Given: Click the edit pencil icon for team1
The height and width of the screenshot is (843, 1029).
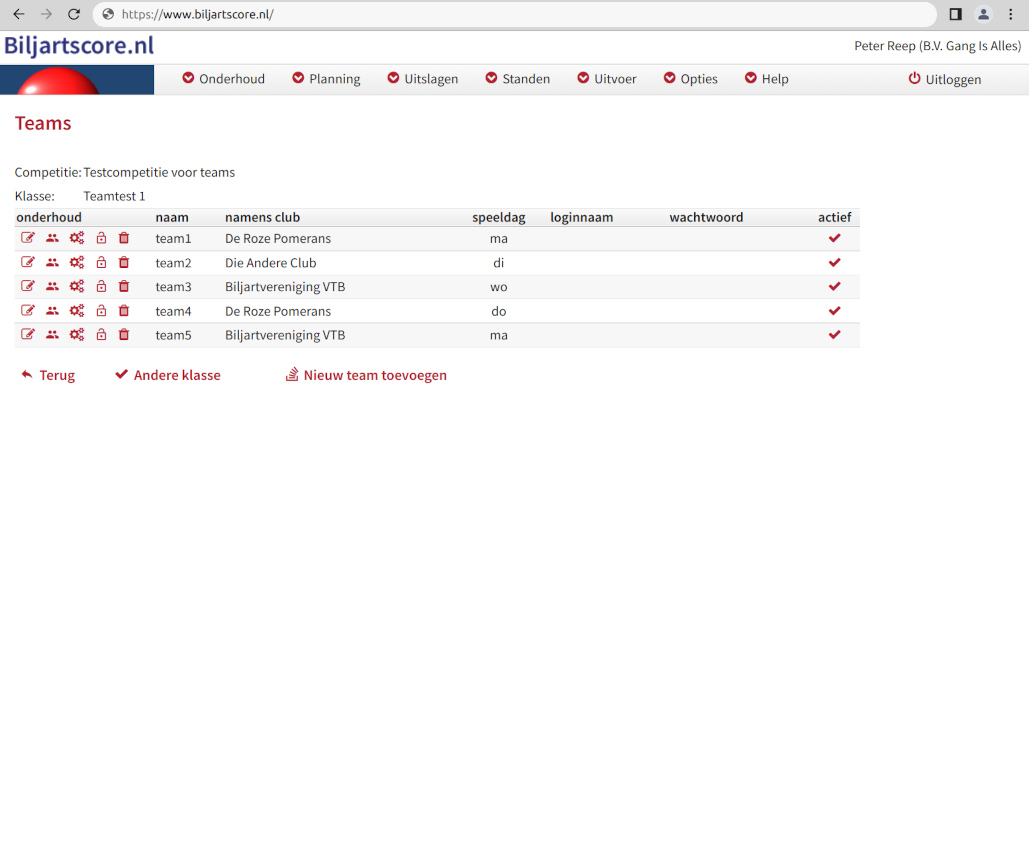Looking at the screenshot, I should click(x=28, y=238).
